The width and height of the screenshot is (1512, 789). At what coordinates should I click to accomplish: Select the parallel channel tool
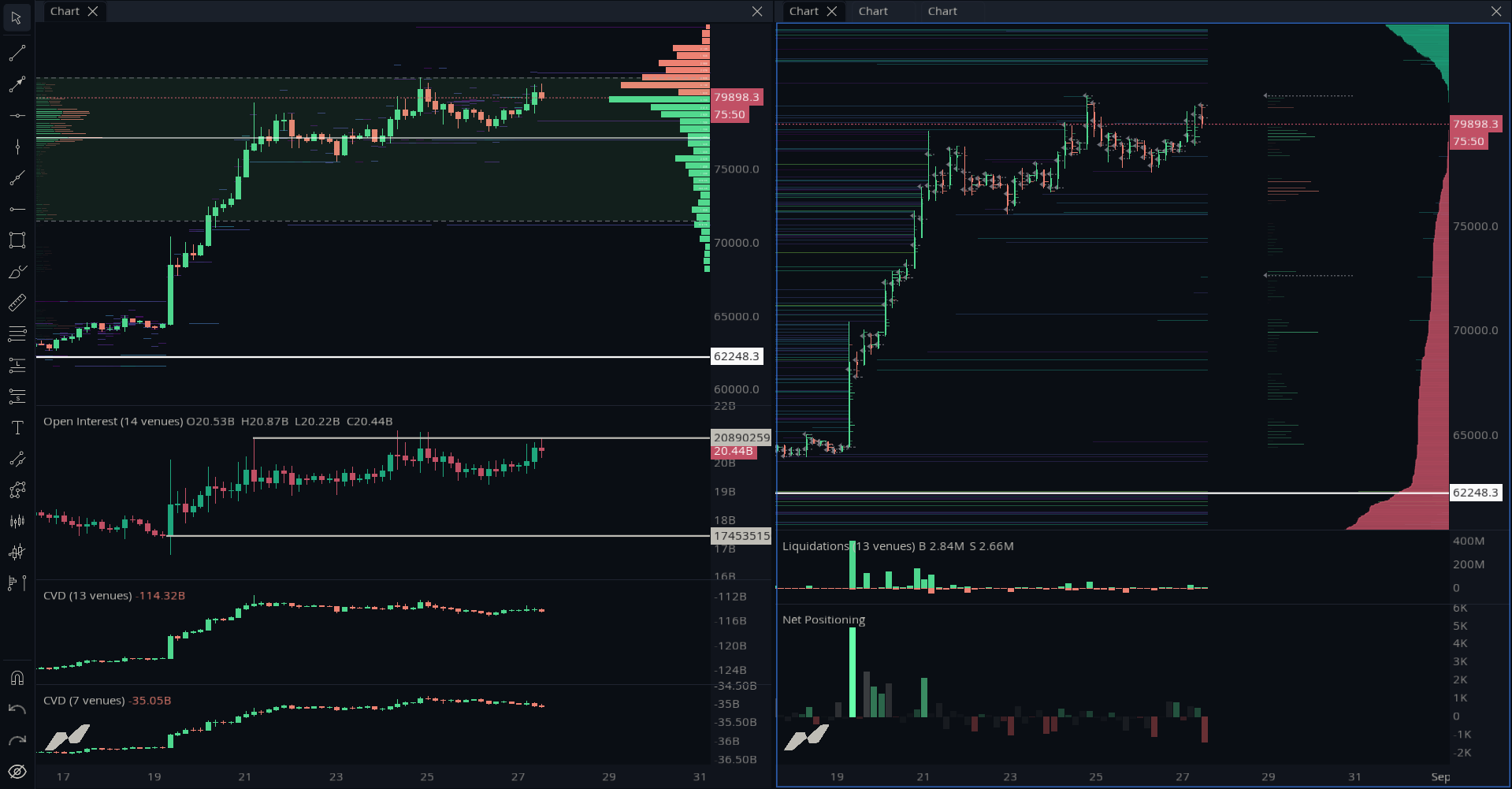click(x=17, y=459)
